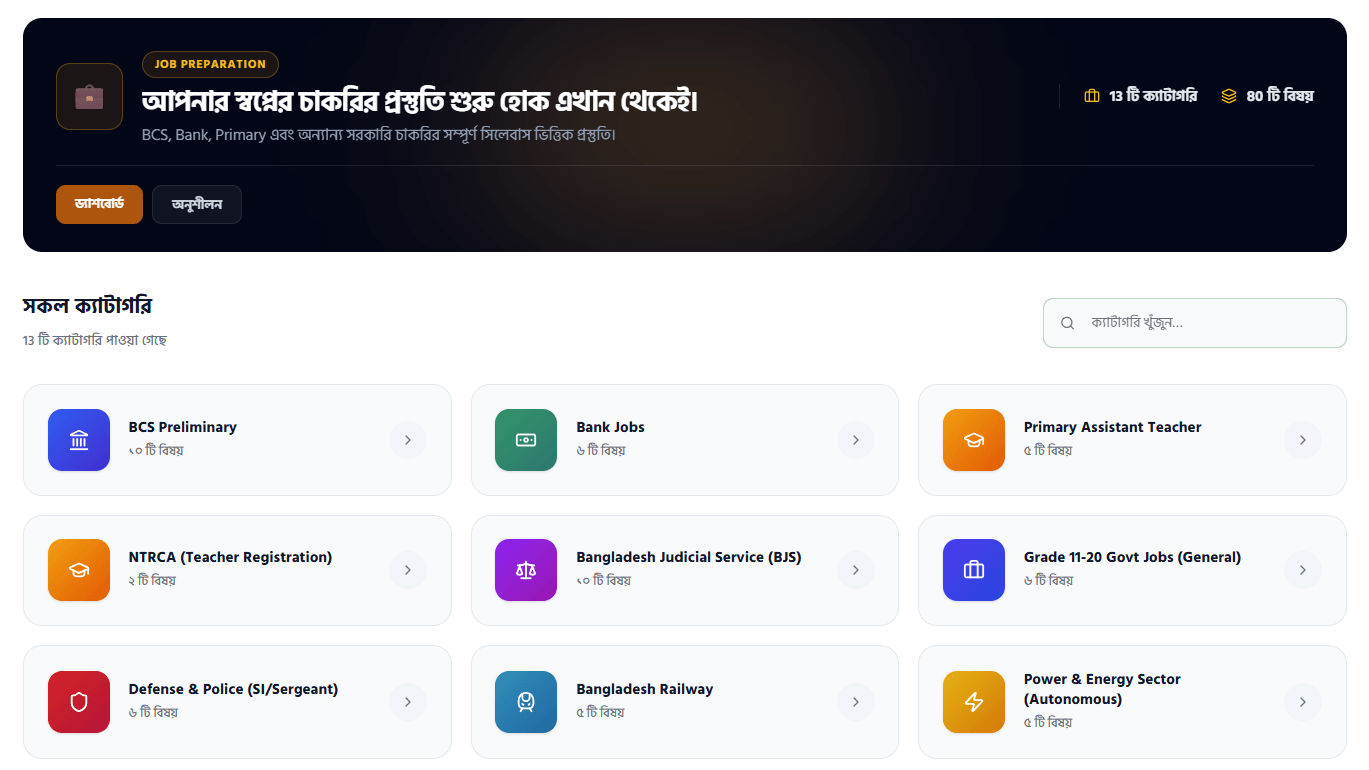The image size is (1369, 770).
Task: Click the 13 টি ক্যাটাগরি পাওয়া গেছে text
Action: coord(95,340)
